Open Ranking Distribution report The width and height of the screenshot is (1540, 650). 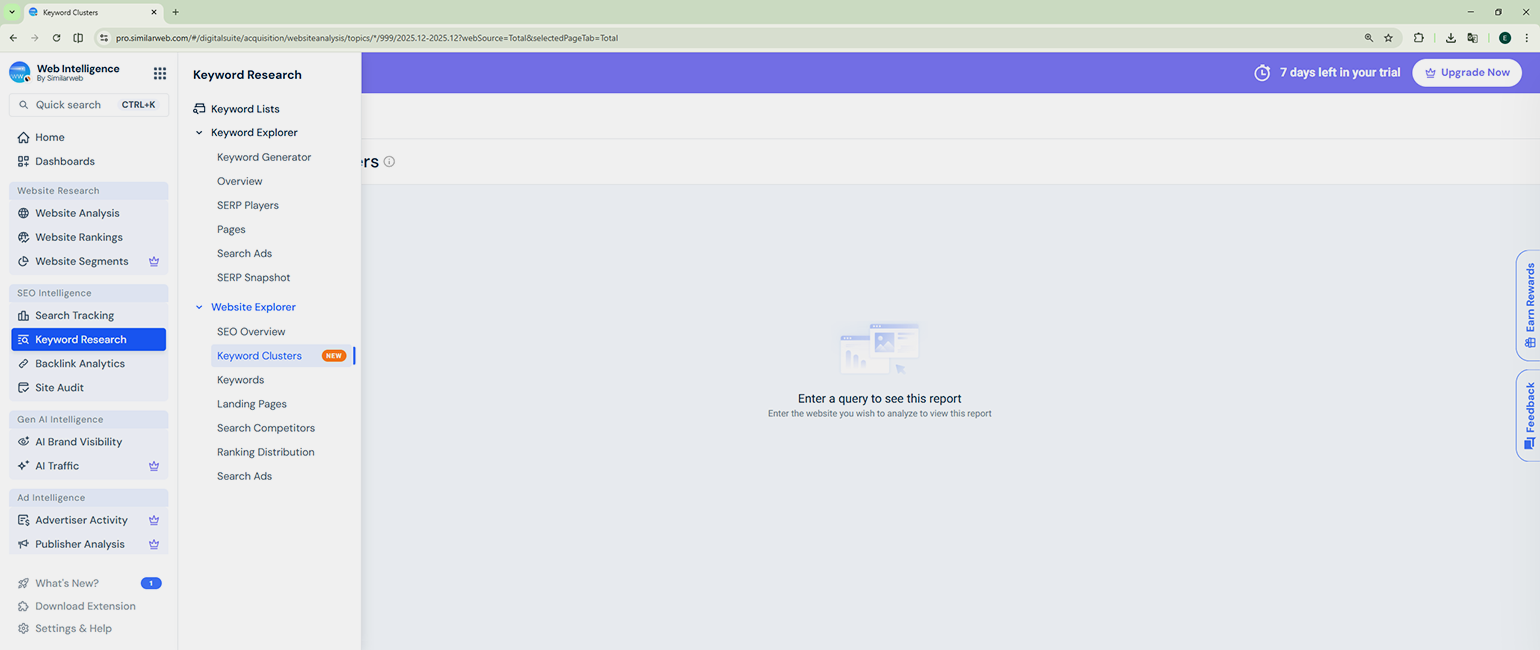[x=265, y=452]
